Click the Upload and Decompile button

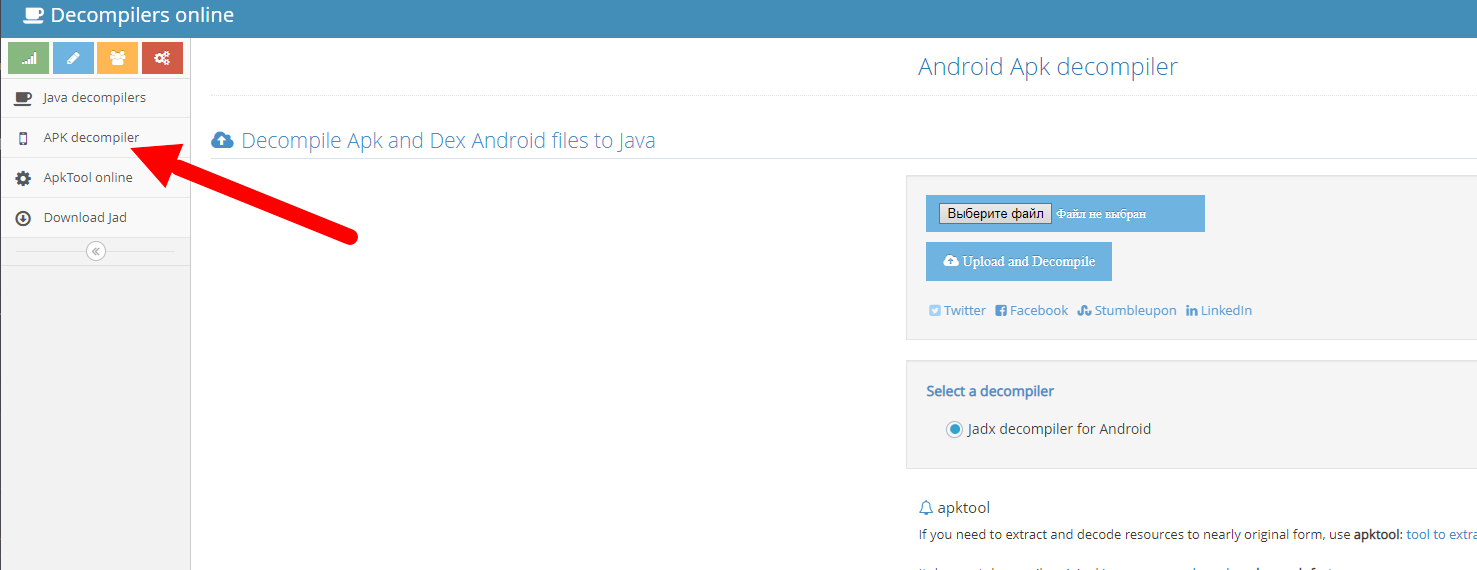pyautogui.click(x=1018, y=261)
